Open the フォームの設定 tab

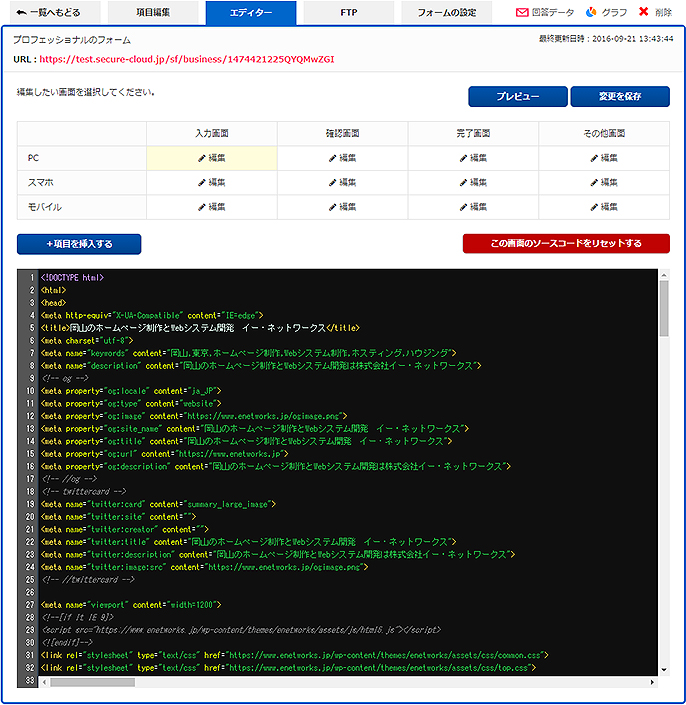pos(446,12)
